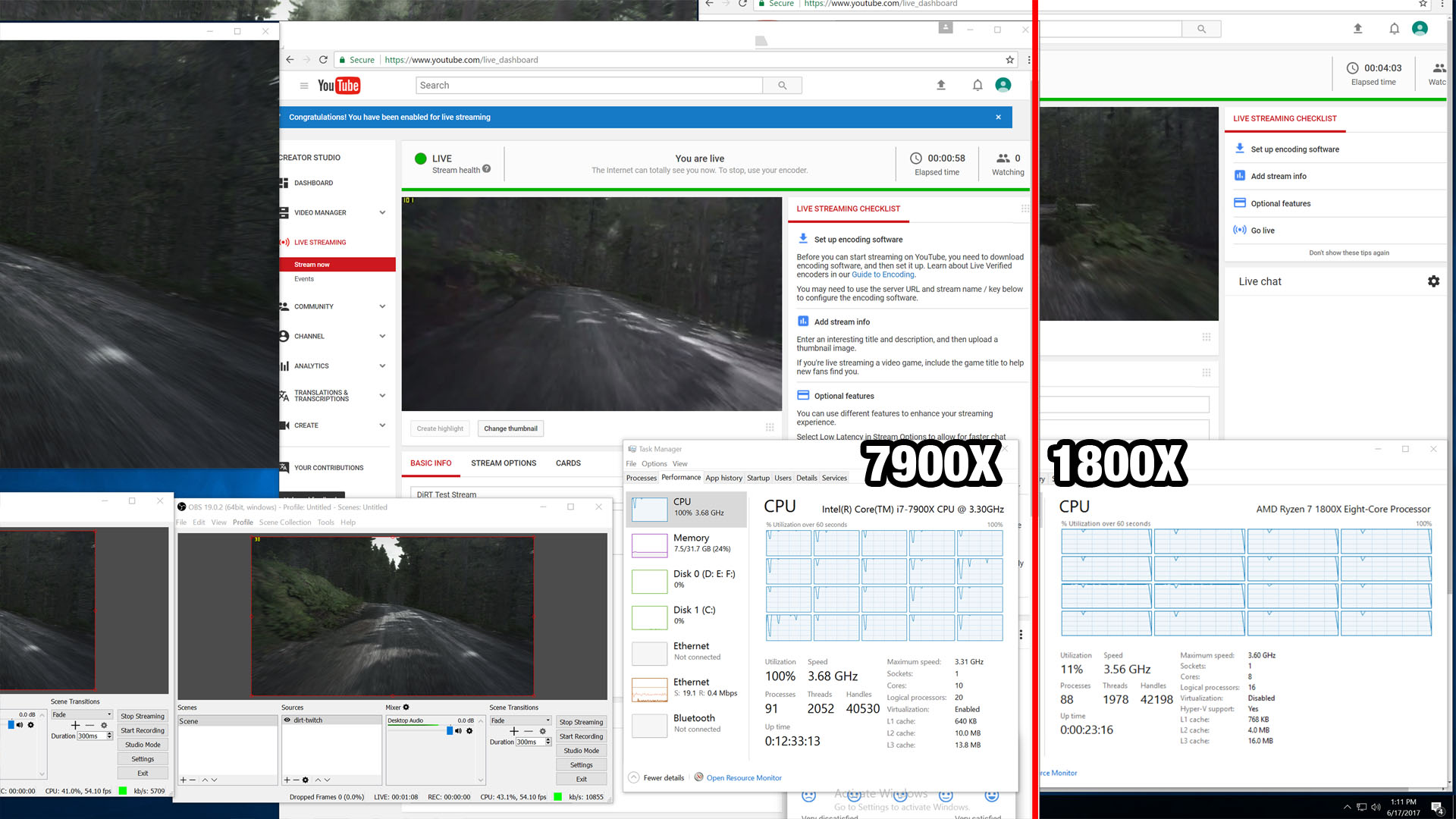Expand the Video Manager sidebar section
Viewport: 1456px width, 819px height.
pyautogui.click(x=381, y=212)
